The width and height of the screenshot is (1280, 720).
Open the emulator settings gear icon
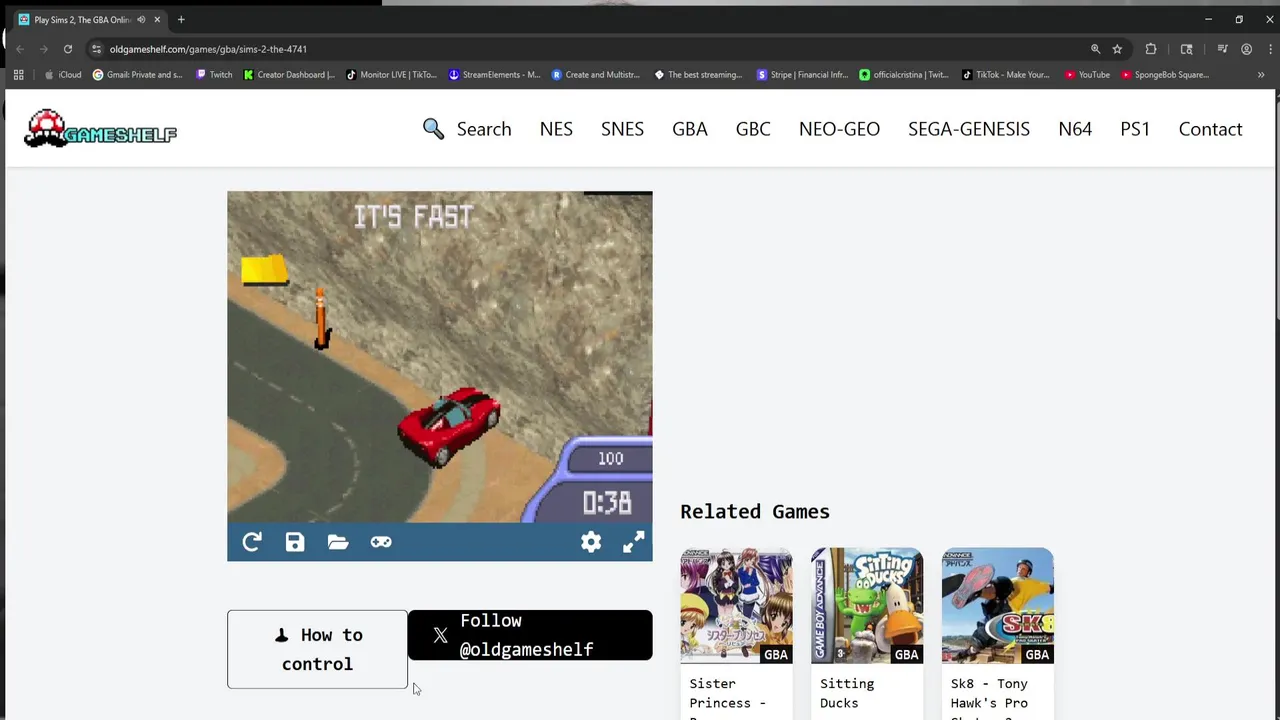[591, 542]
